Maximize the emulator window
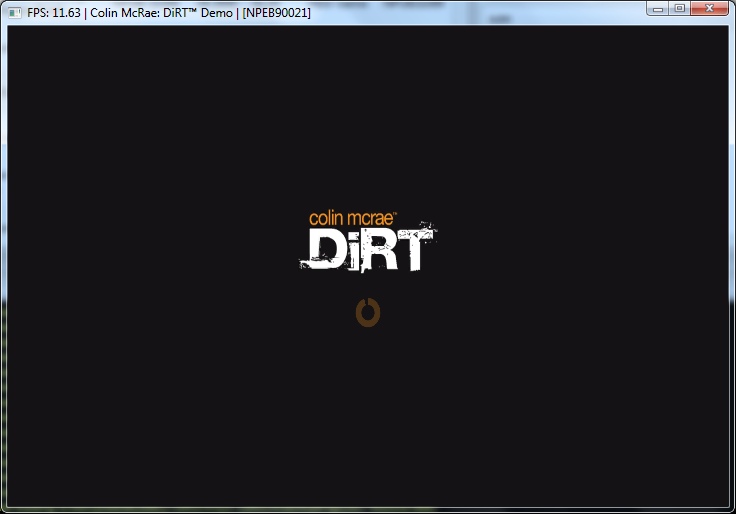Viewport: 736px width, 514px height. pos(680,8)
